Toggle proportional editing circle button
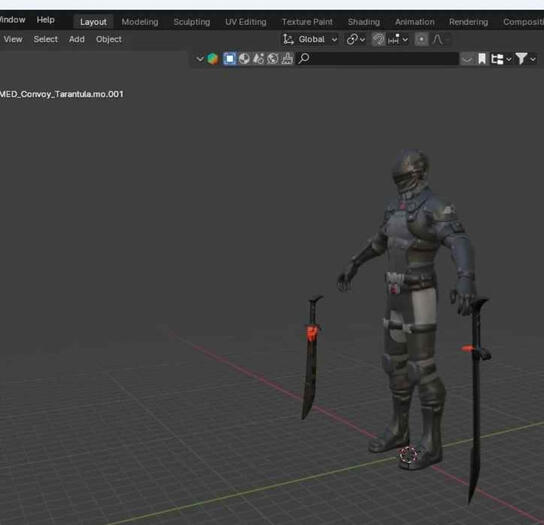This screenshot has height=525, width=544. (421, 39)
